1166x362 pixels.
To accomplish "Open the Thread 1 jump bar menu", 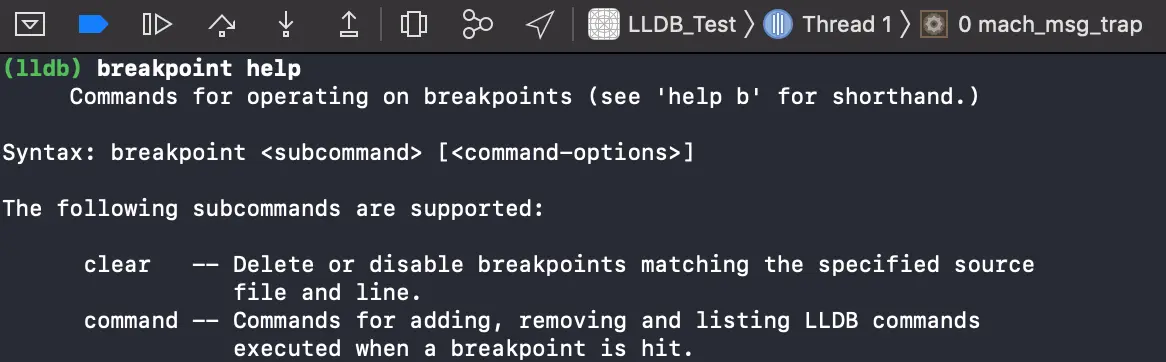I will coord(828,25).
